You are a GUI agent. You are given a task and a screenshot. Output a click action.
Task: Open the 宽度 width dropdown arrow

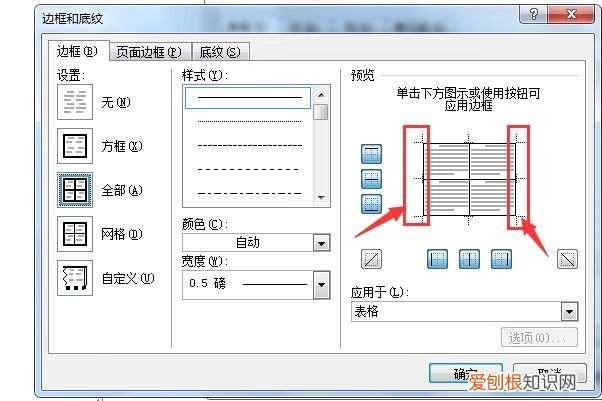coord(321,285)
